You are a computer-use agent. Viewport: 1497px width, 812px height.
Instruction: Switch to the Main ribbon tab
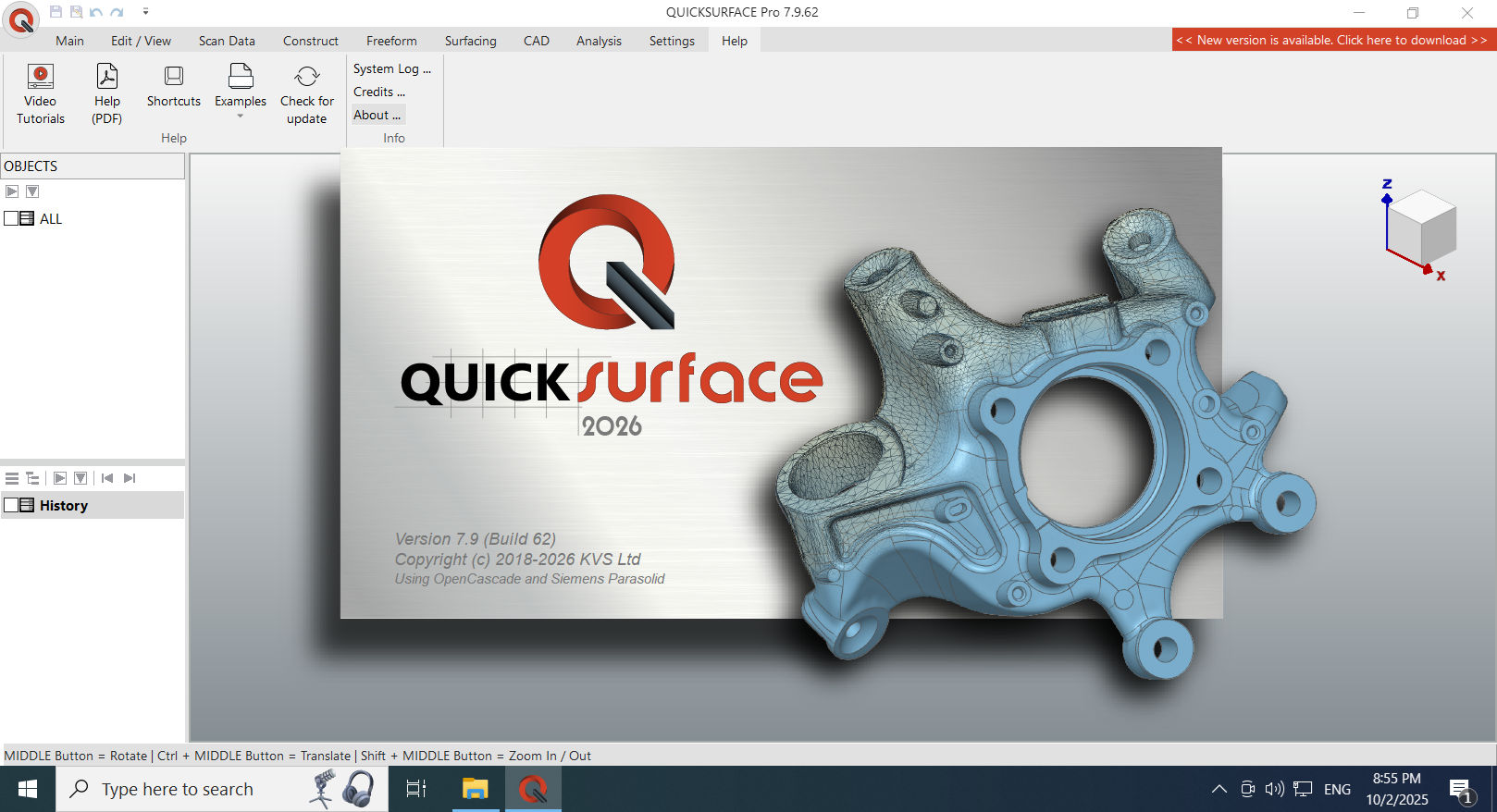69,41
